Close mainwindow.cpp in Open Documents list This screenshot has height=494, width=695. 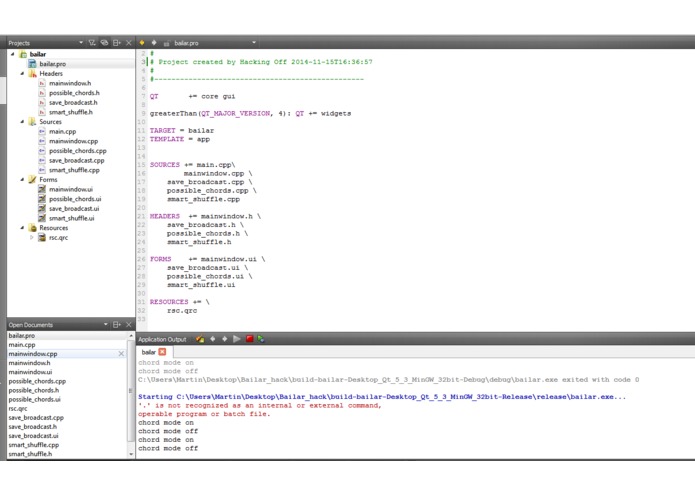point(121,354)
